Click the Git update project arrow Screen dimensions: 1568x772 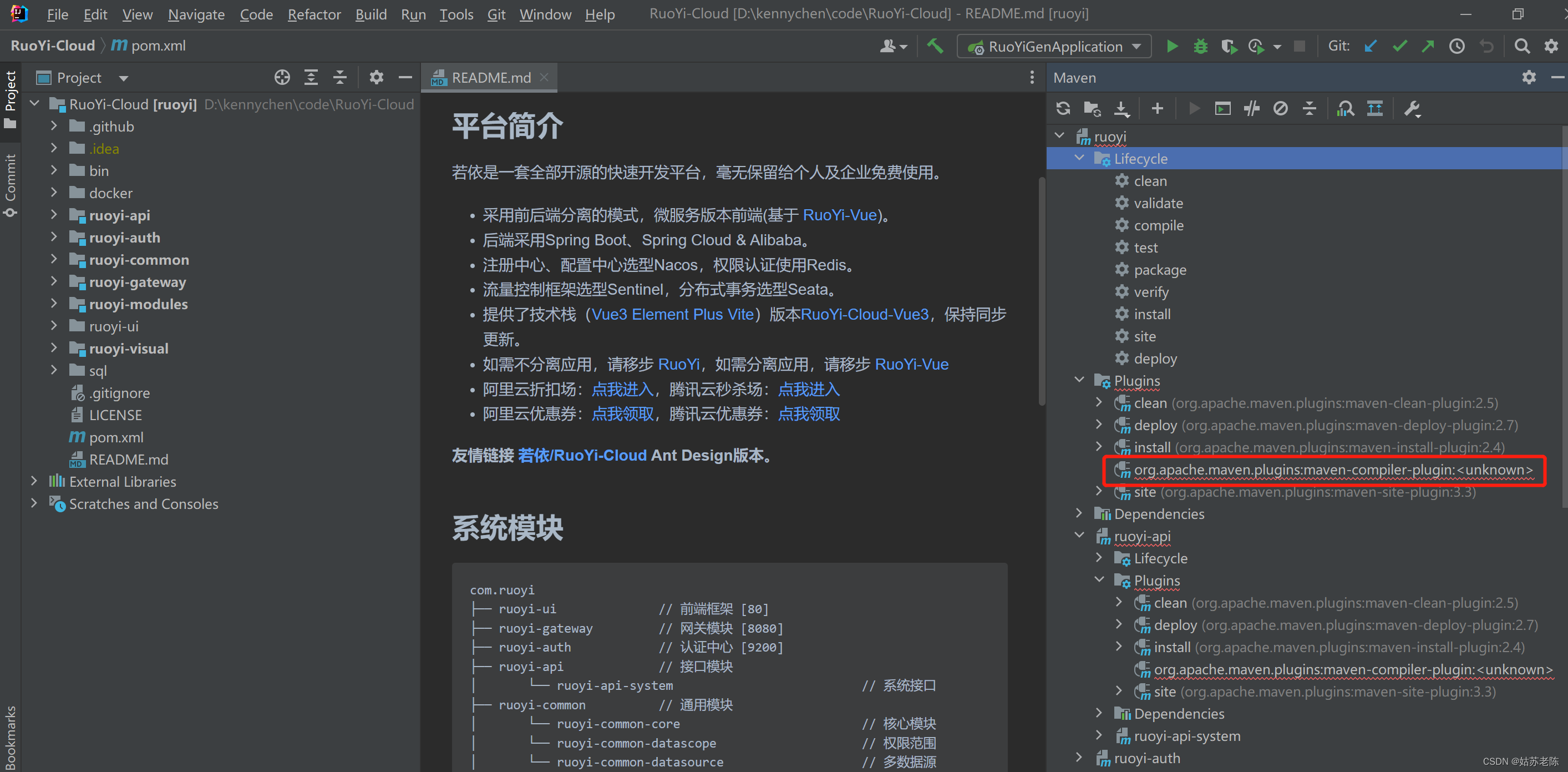coord(1370,46)
